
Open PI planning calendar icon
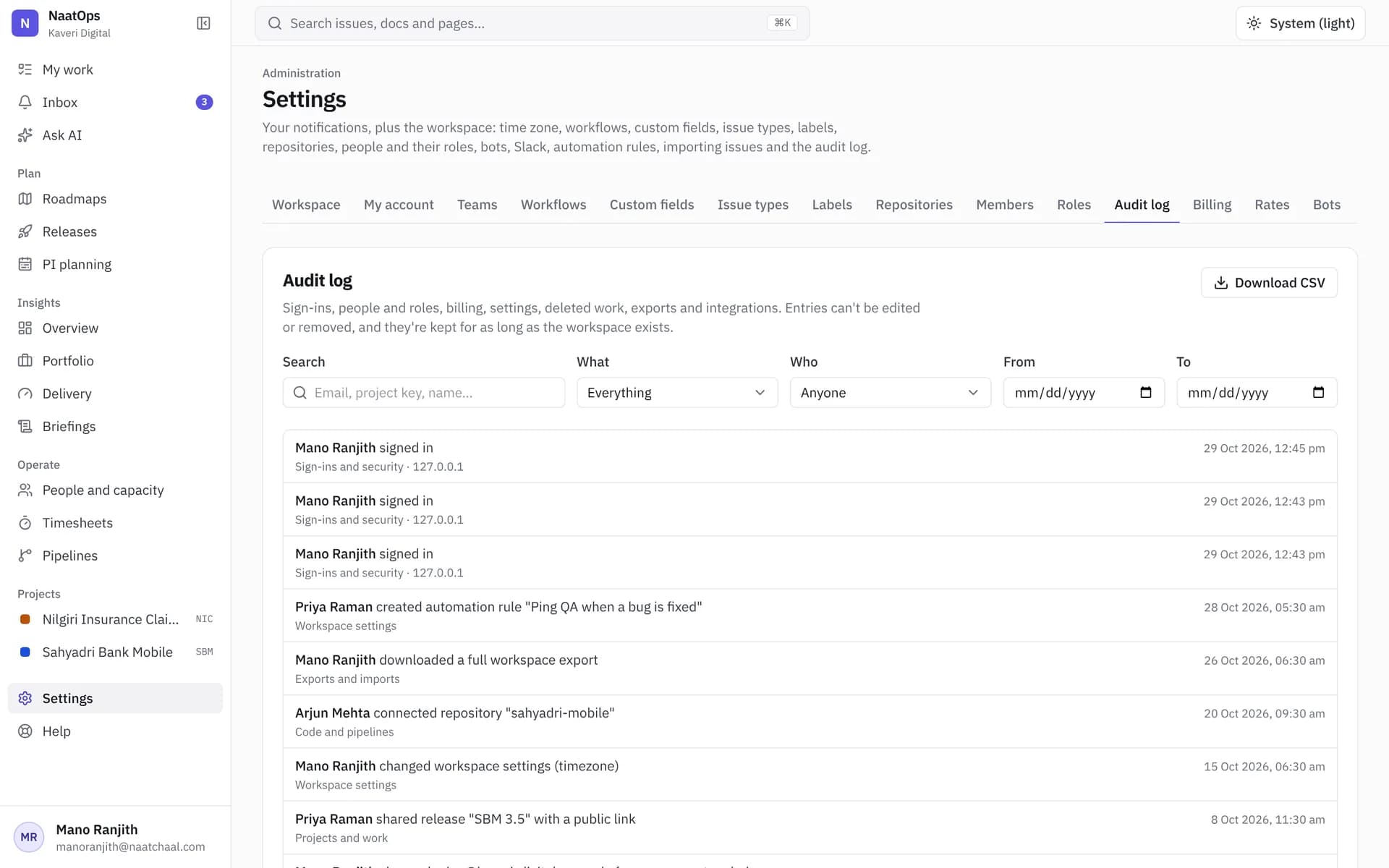[25, 264]
